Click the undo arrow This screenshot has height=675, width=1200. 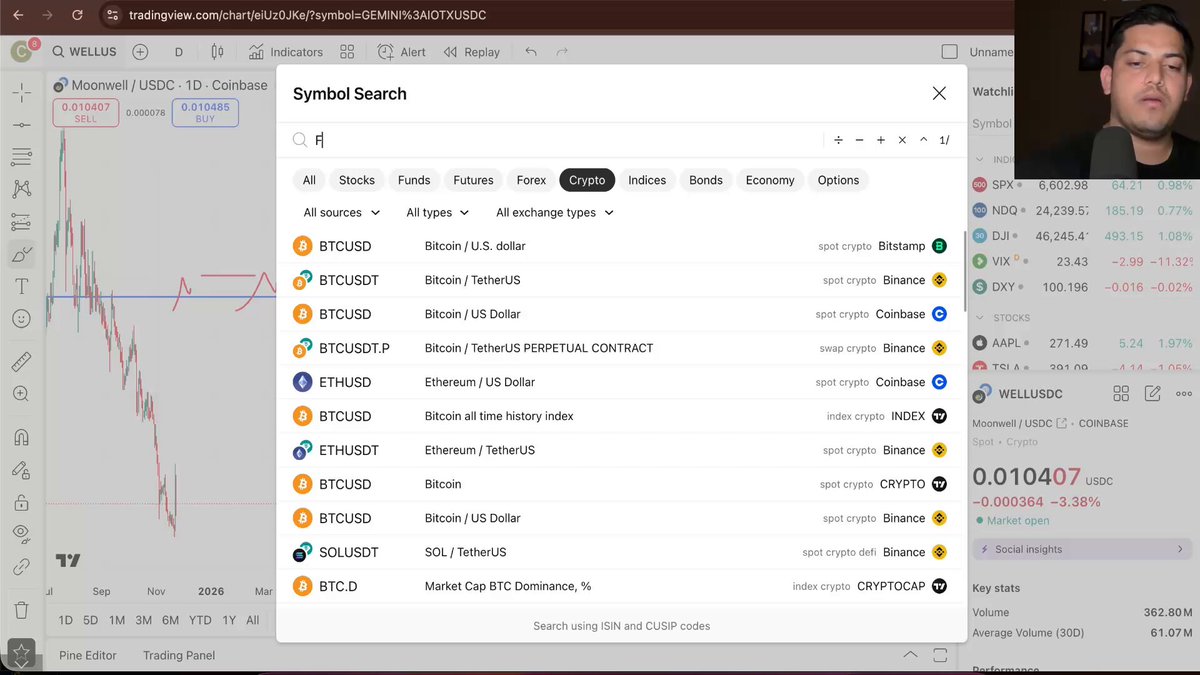coord(531,52)
